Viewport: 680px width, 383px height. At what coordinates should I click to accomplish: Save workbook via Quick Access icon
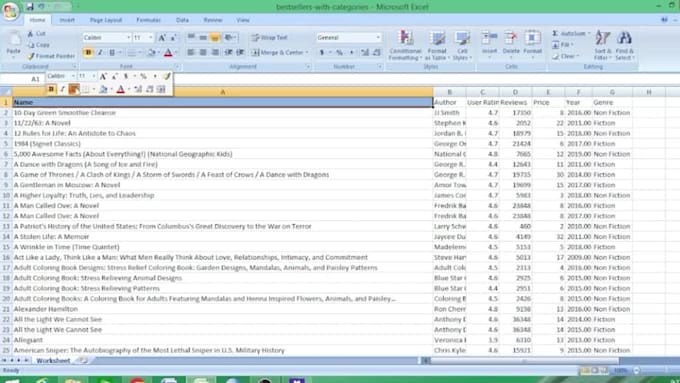click(29, 7)
